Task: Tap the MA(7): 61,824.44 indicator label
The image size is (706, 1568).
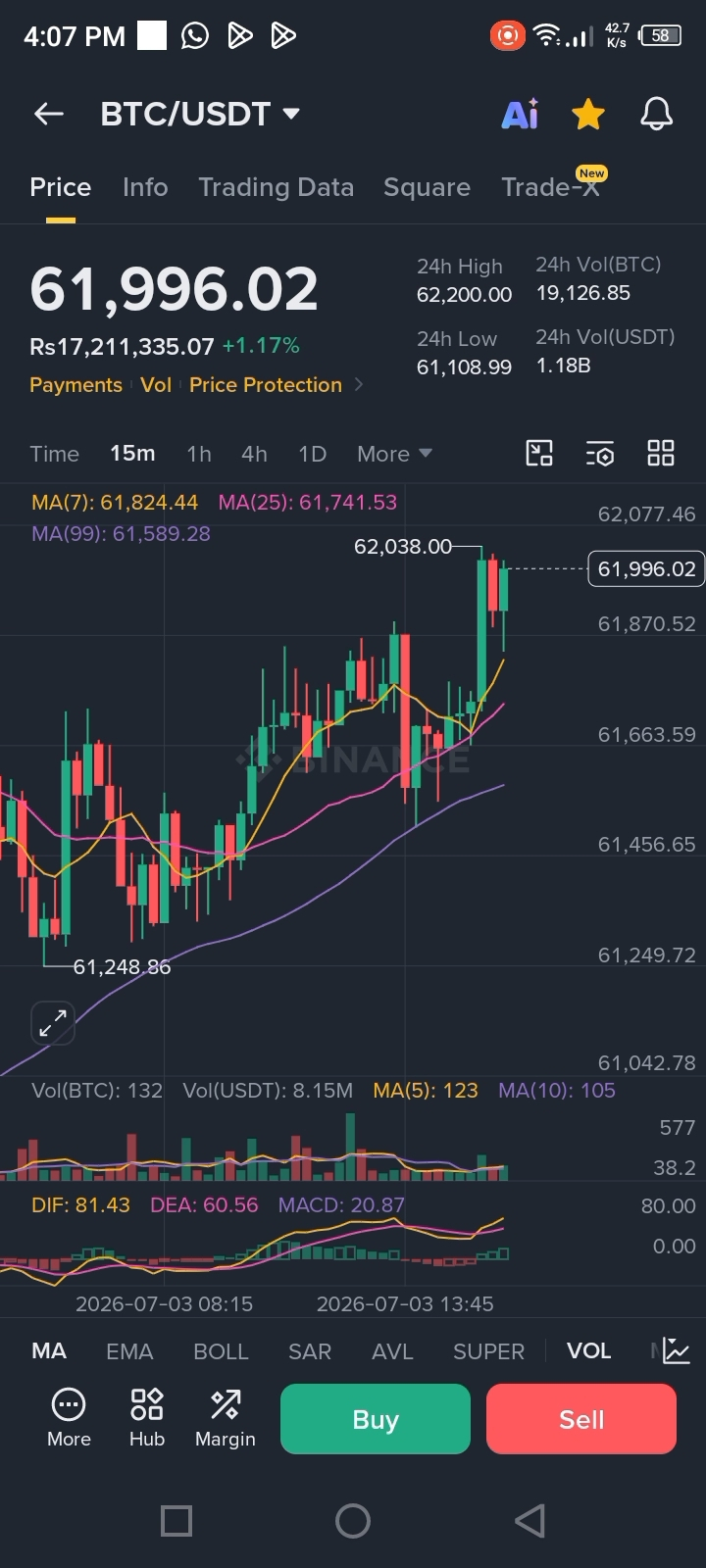Action: (x=115, y=503)
